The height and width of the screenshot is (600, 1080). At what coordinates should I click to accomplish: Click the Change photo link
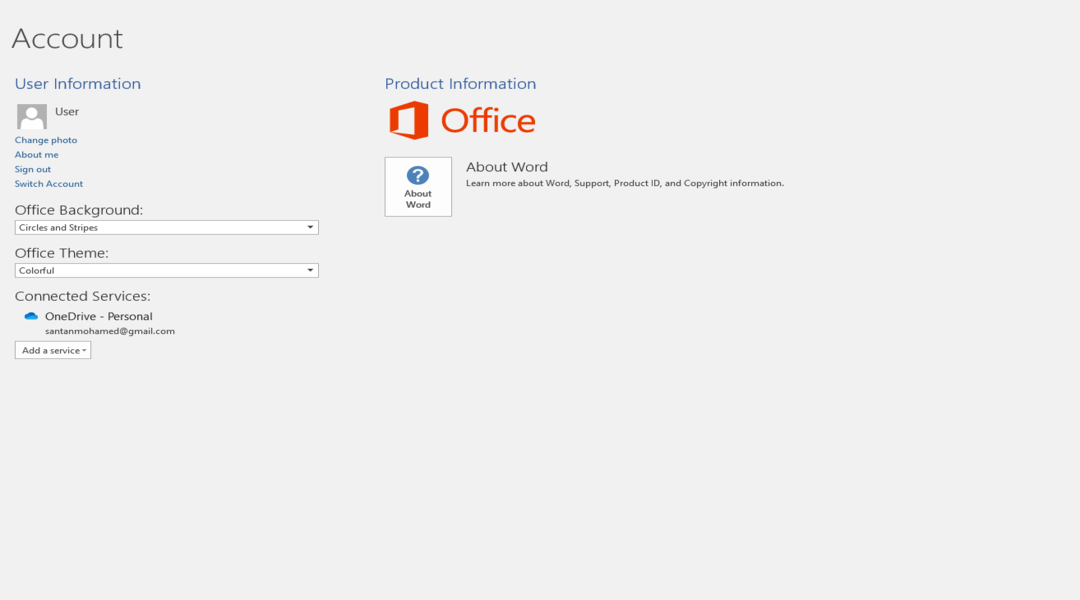coord(46,140)
